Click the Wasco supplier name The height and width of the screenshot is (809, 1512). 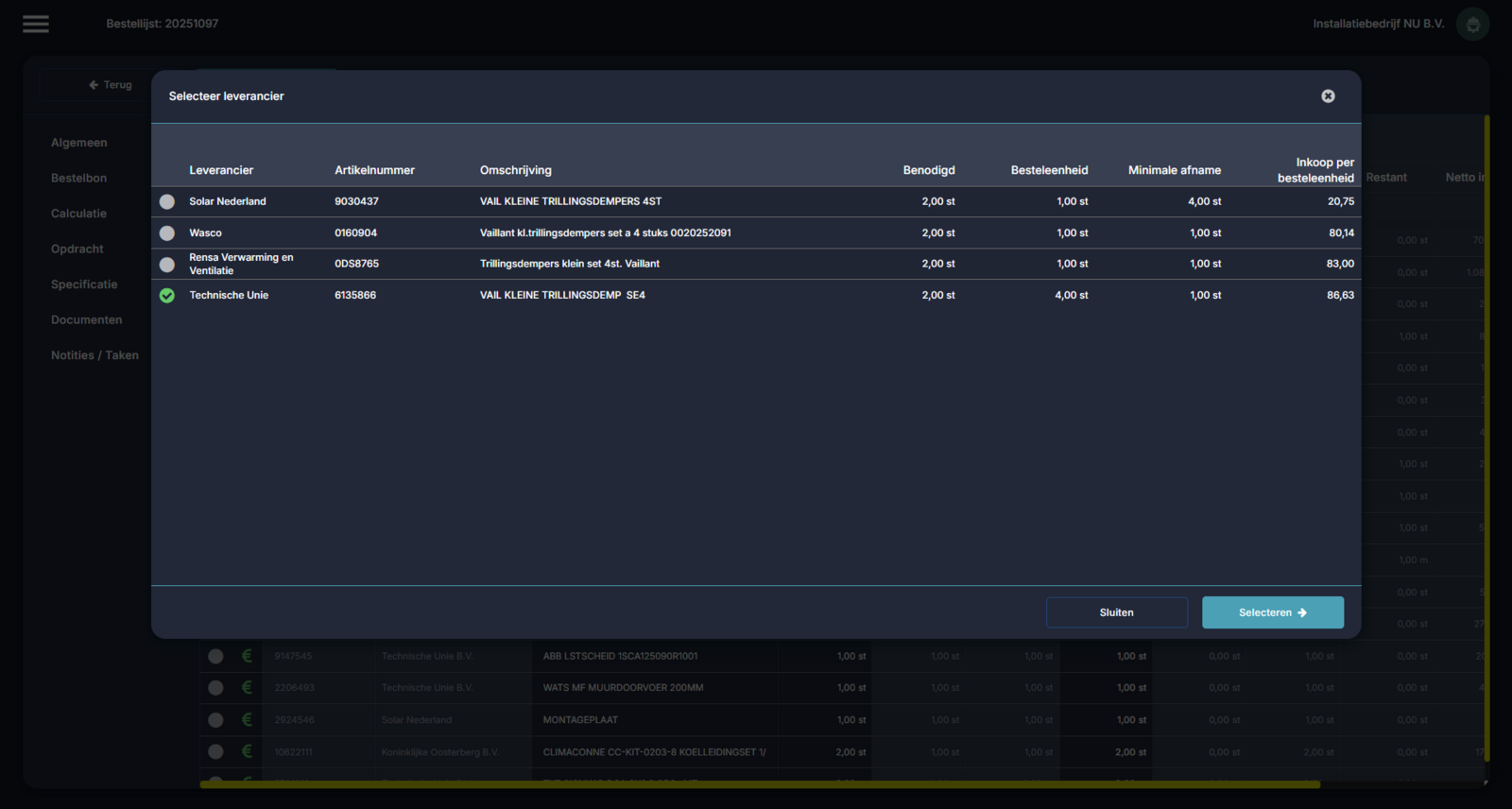pyautogui.click(x=206, y=232)
